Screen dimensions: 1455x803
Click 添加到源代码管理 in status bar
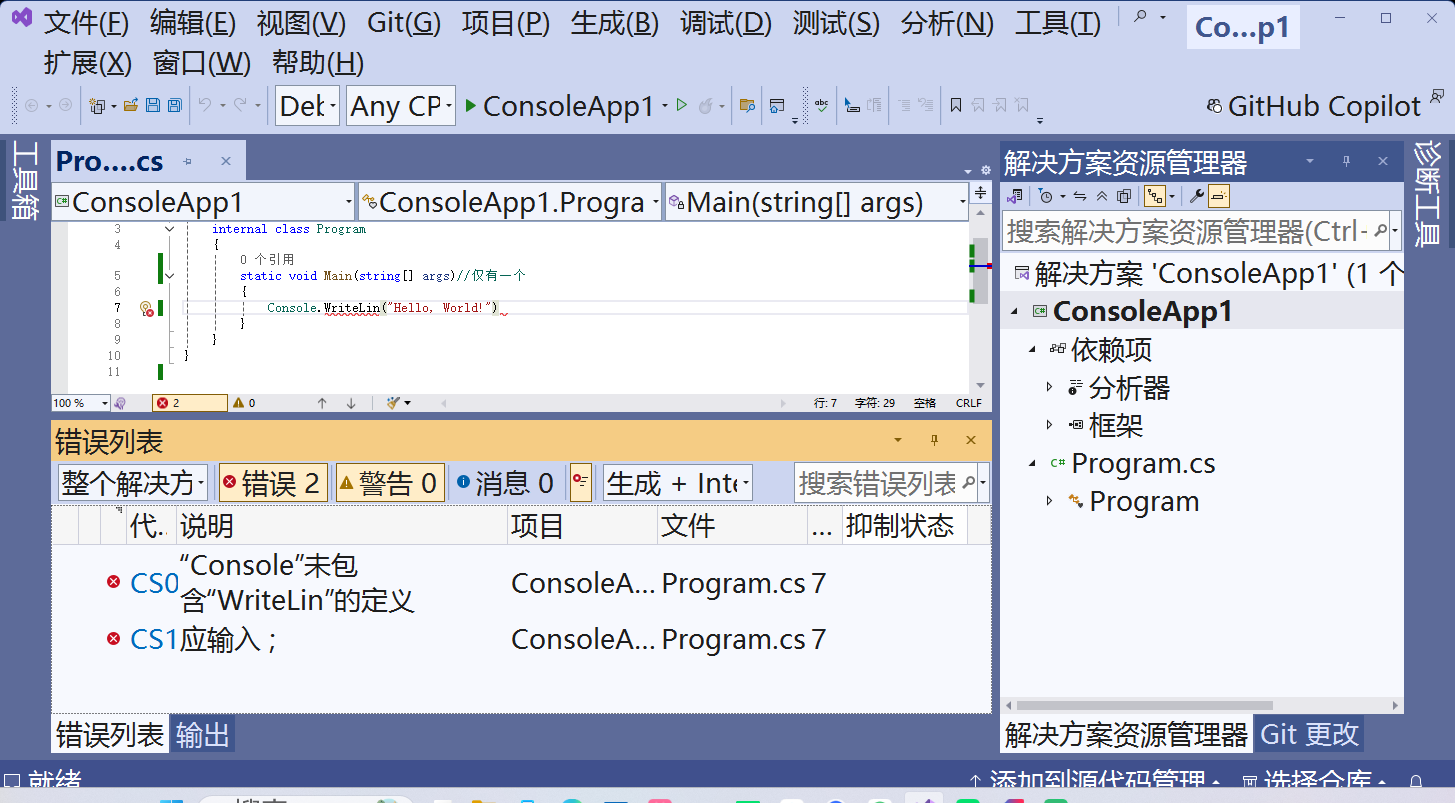(1095, 781)
